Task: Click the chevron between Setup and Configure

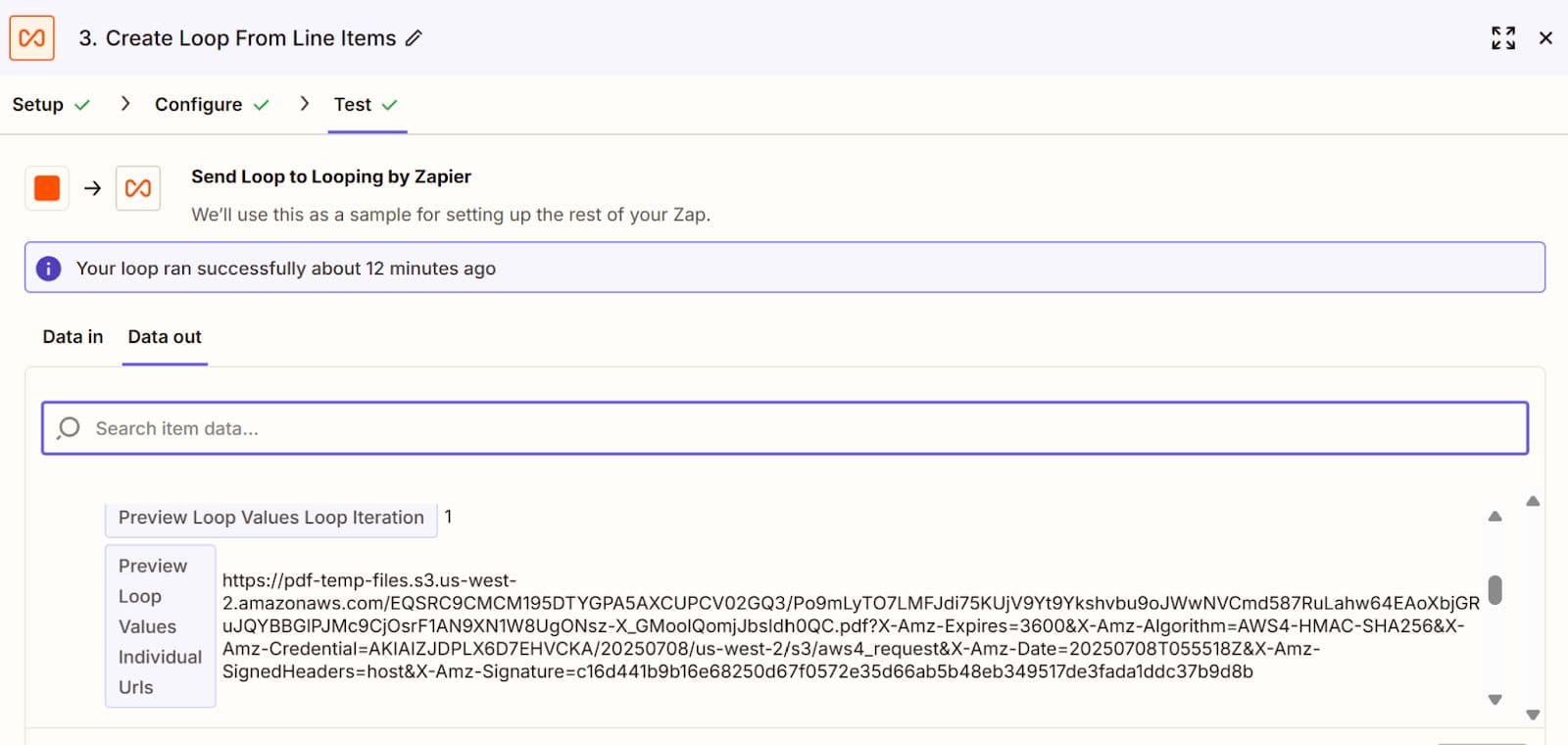Action: coord(124,104)
